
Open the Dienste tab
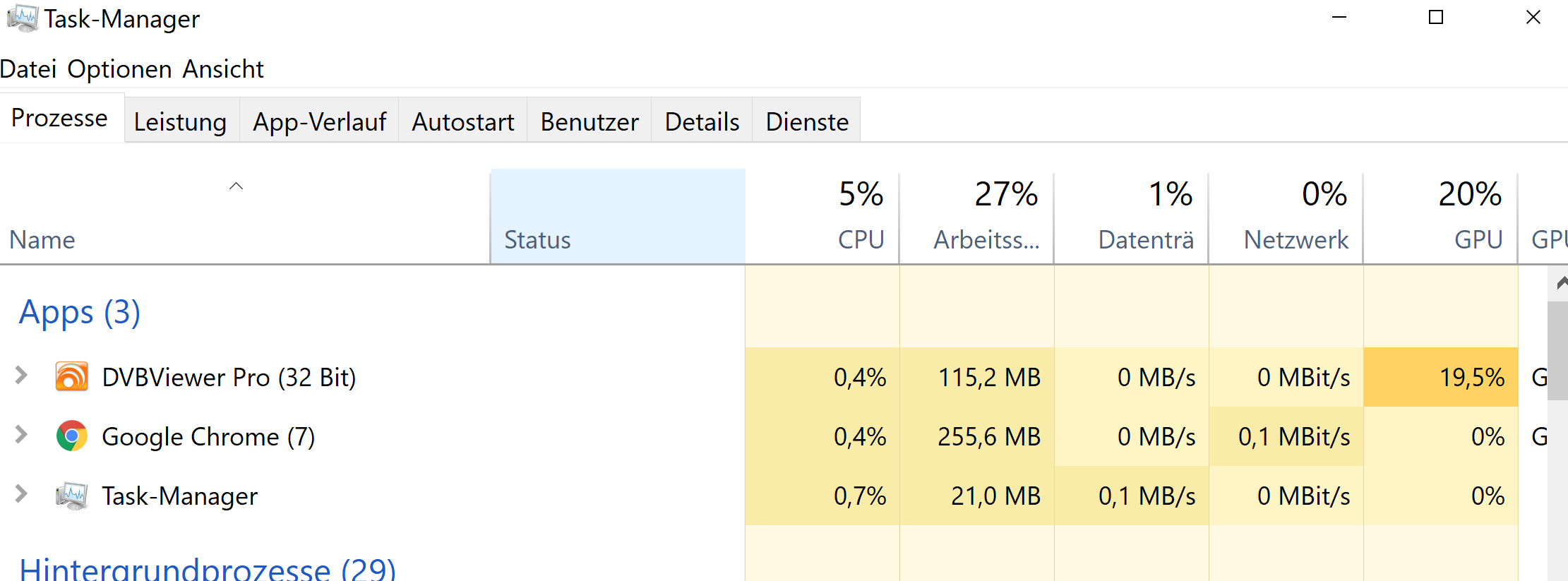[x=806, y=121]
